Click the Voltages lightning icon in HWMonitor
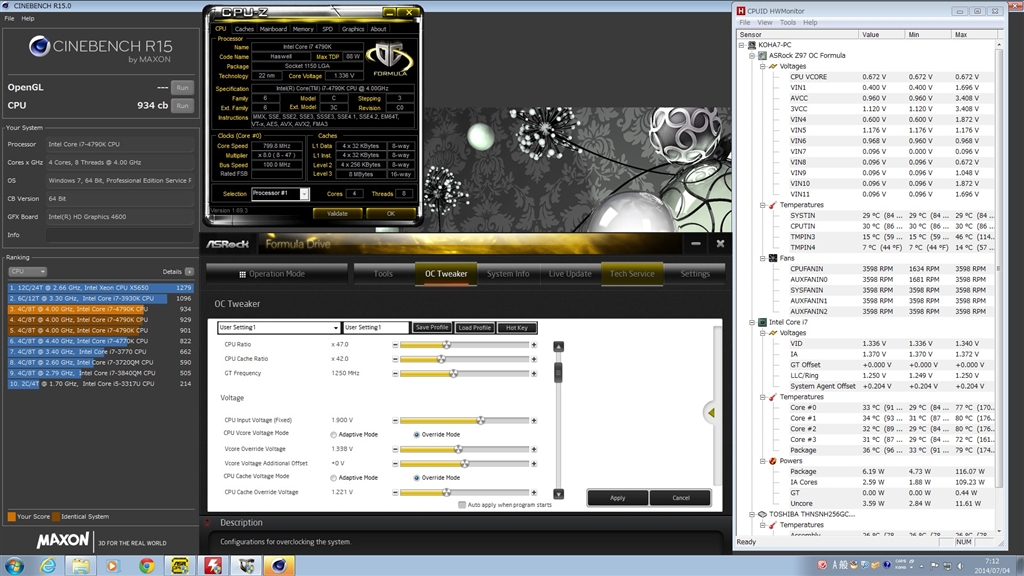1024x576 pixels. coord(771,66)
